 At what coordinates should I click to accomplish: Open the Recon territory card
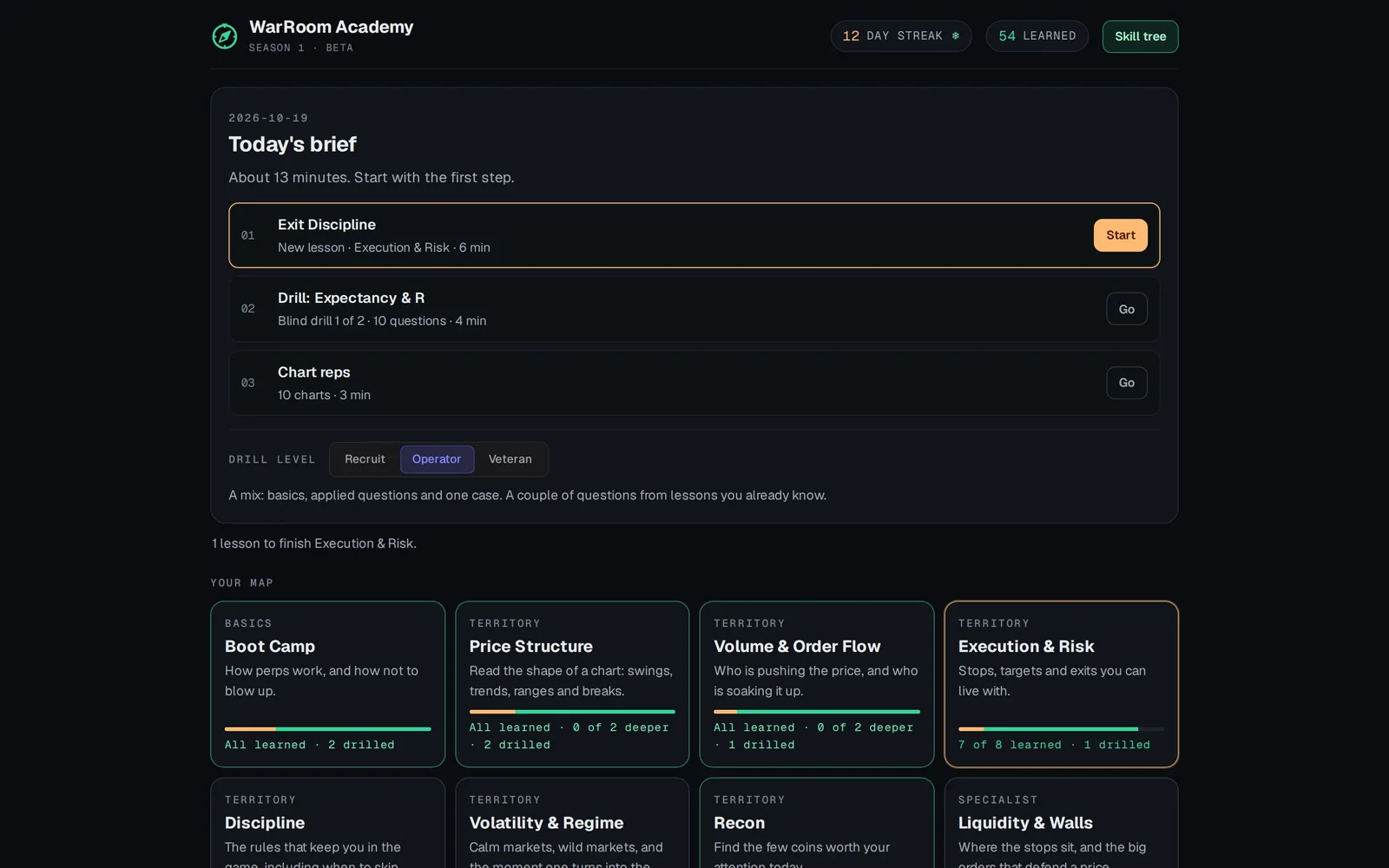(817, 823)
